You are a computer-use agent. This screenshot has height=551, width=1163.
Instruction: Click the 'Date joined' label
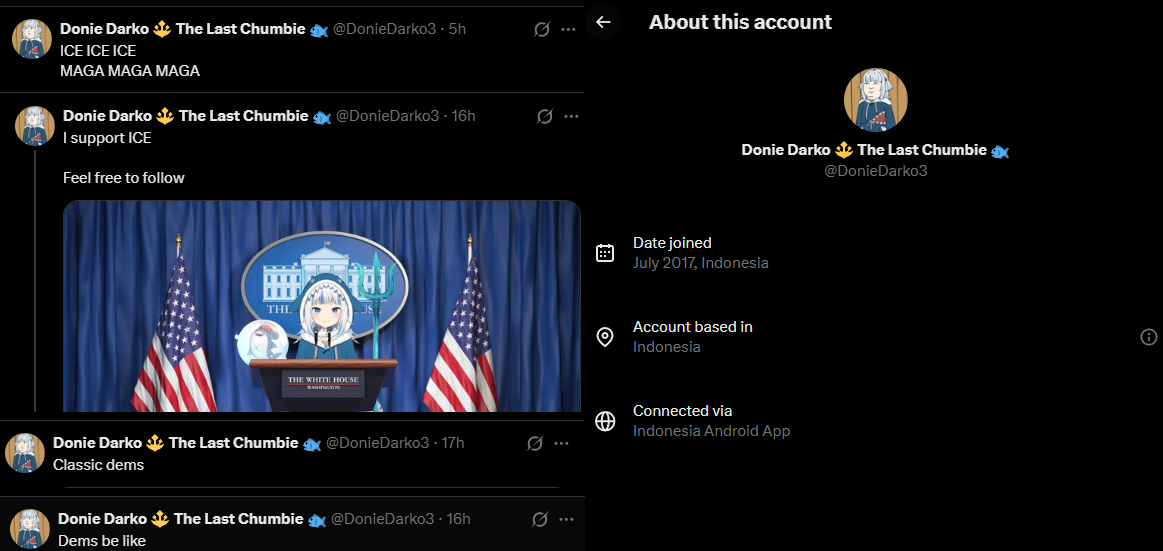[x=672, y=242]
